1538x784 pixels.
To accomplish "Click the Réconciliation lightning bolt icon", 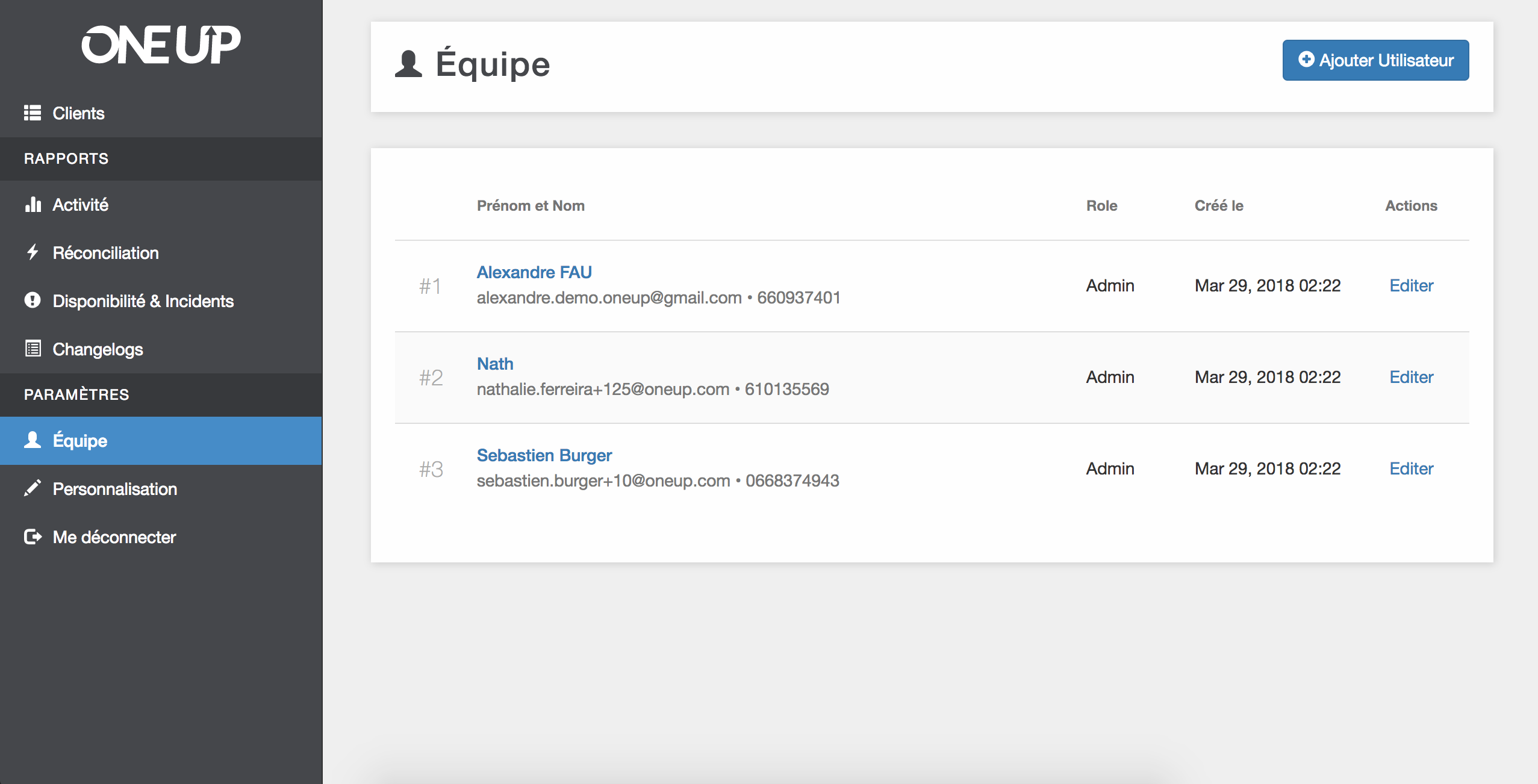I will 33,252.
